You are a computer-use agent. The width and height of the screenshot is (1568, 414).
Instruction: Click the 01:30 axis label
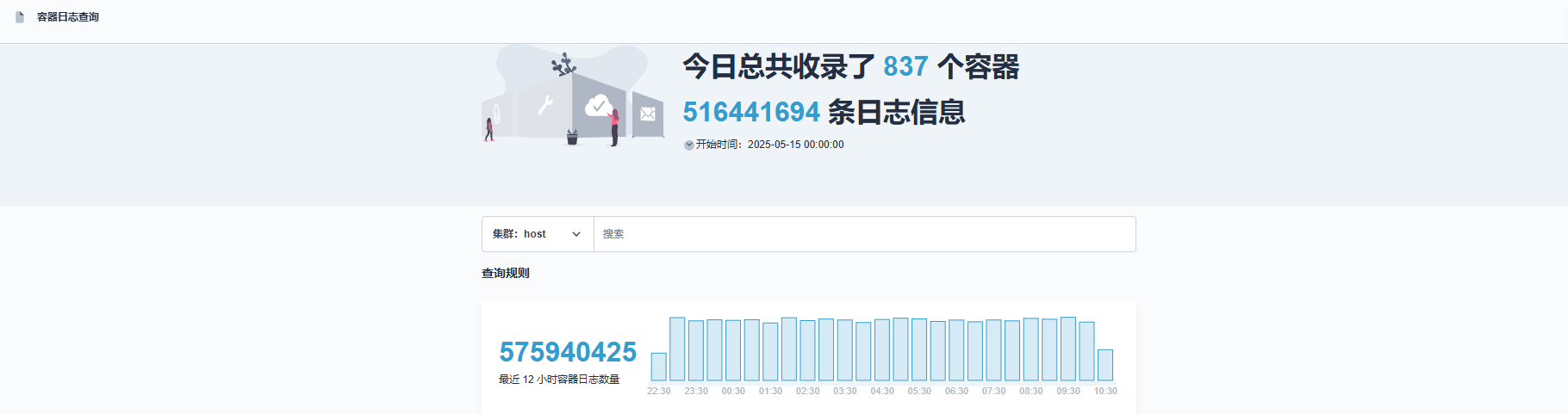(x=770, y=391)
